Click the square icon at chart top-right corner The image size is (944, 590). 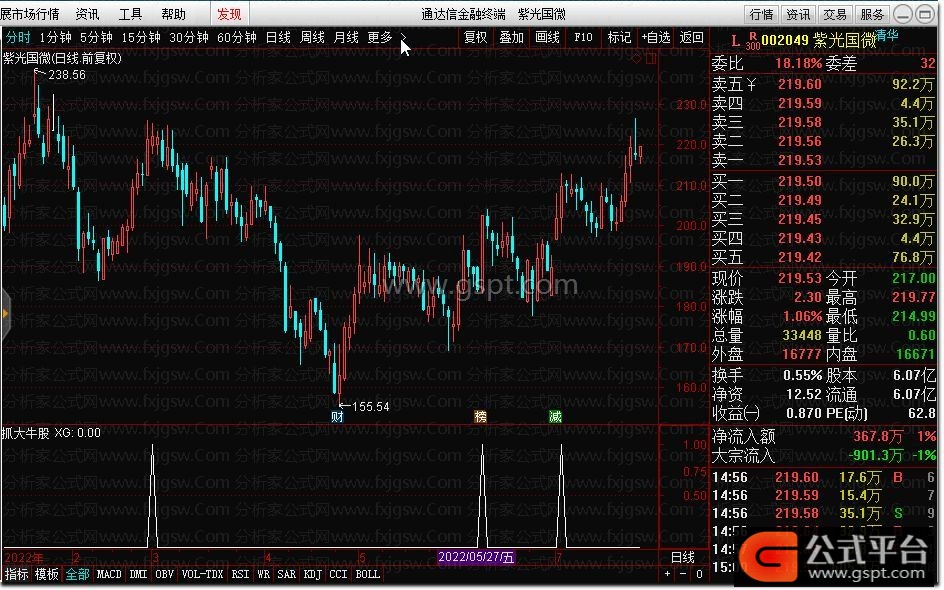(651, 58)
